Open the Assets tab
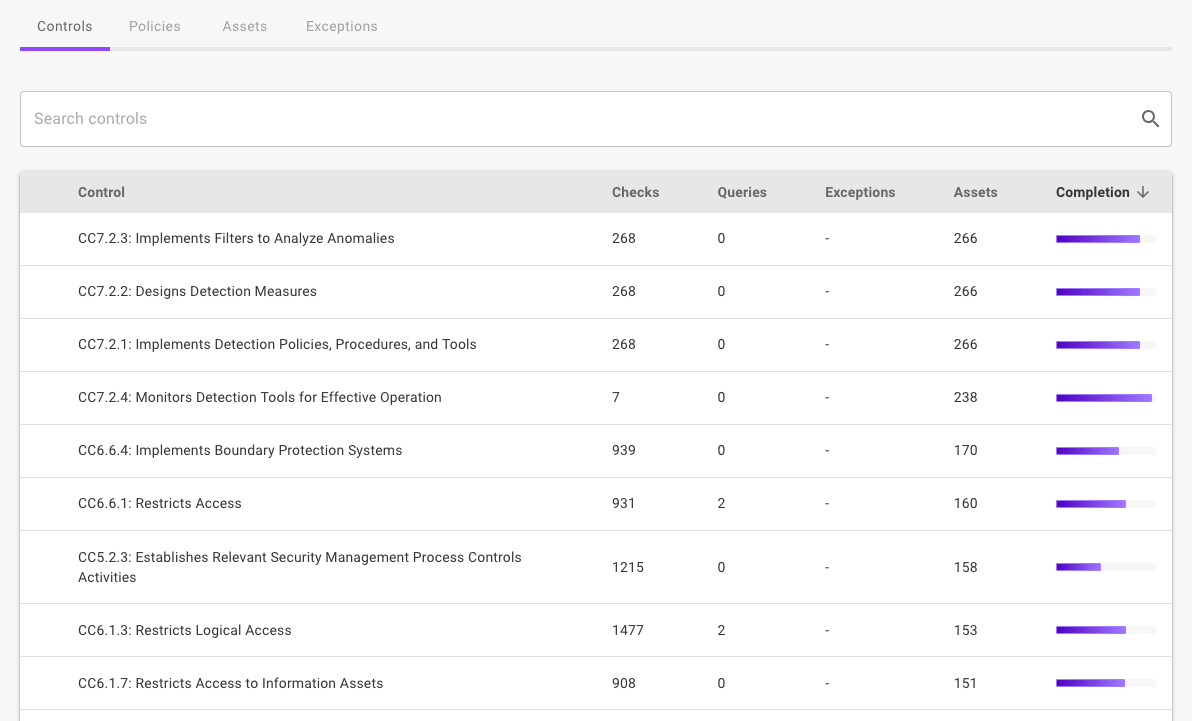 pos(244,26)
